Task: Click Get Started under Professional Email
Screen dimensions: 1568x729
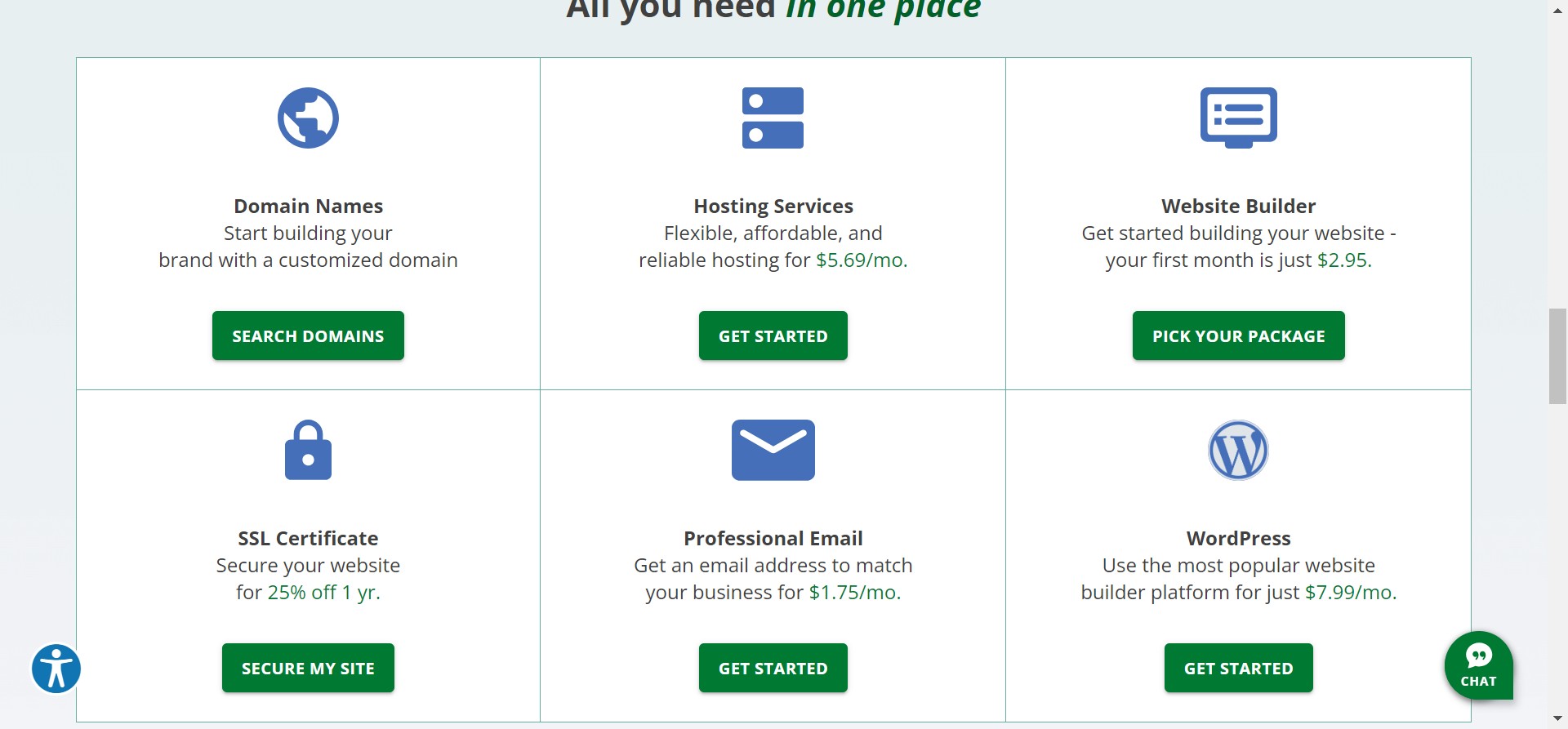Action: (773, 668)
